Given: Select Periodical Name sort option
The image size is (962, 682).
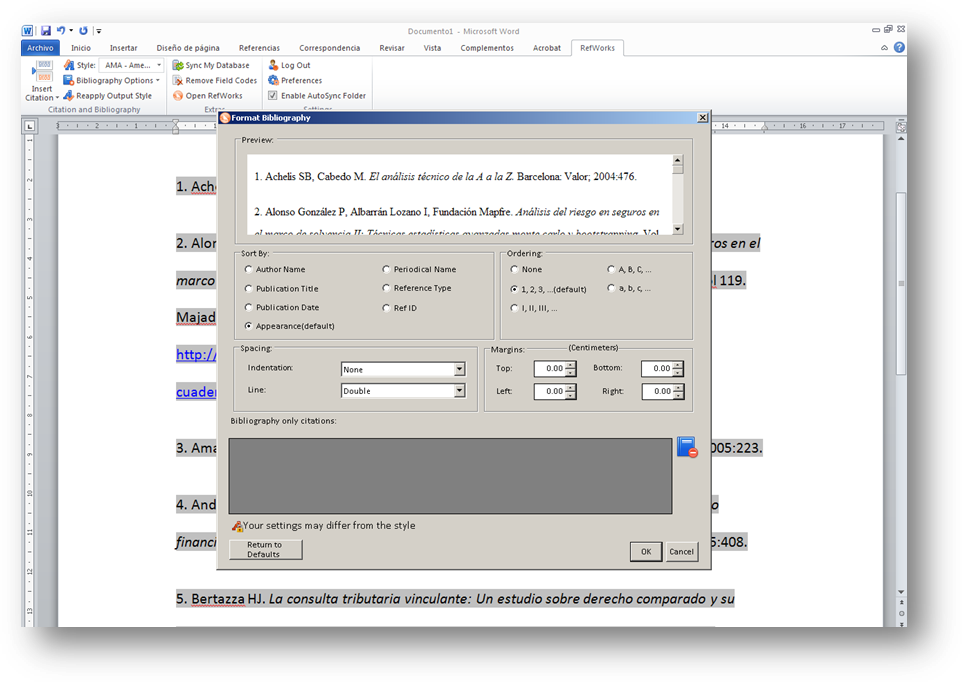Looking at the screenshot, I should pyautogui.click(x=386, y=269).
